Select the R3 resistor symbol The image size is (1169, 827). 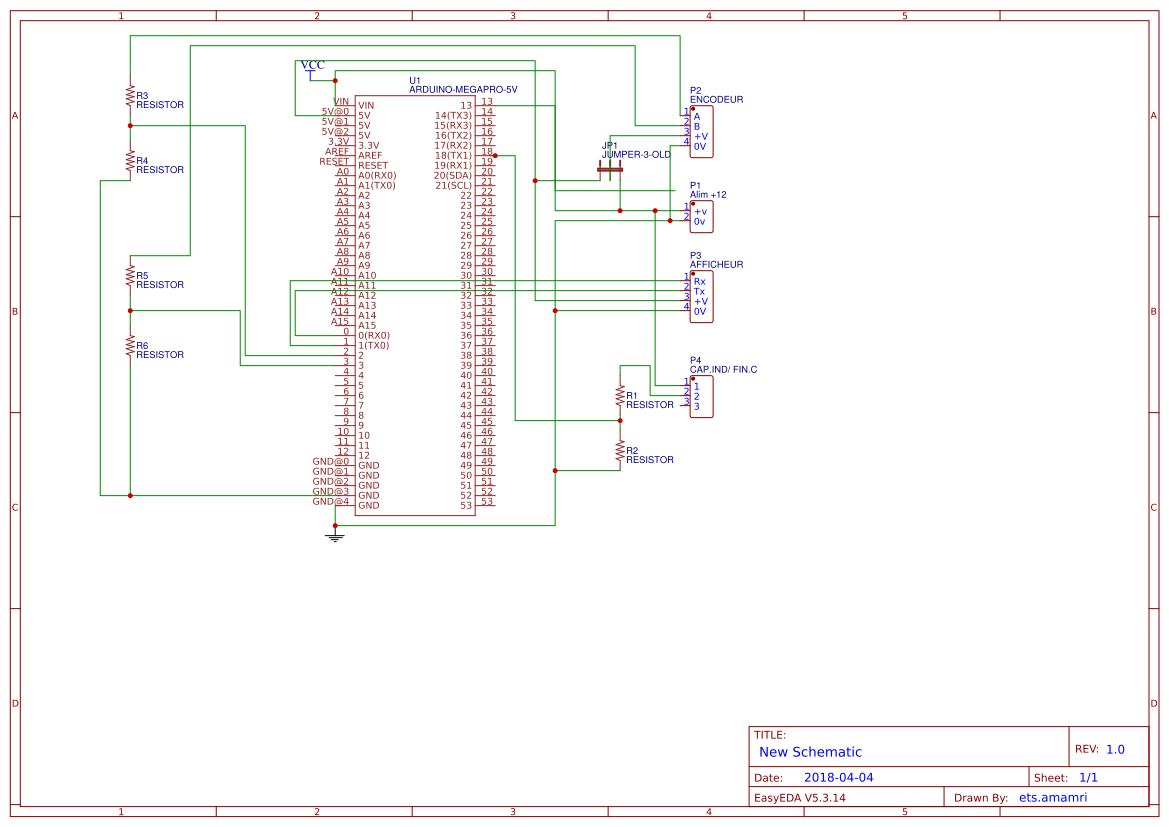(130, 97)
